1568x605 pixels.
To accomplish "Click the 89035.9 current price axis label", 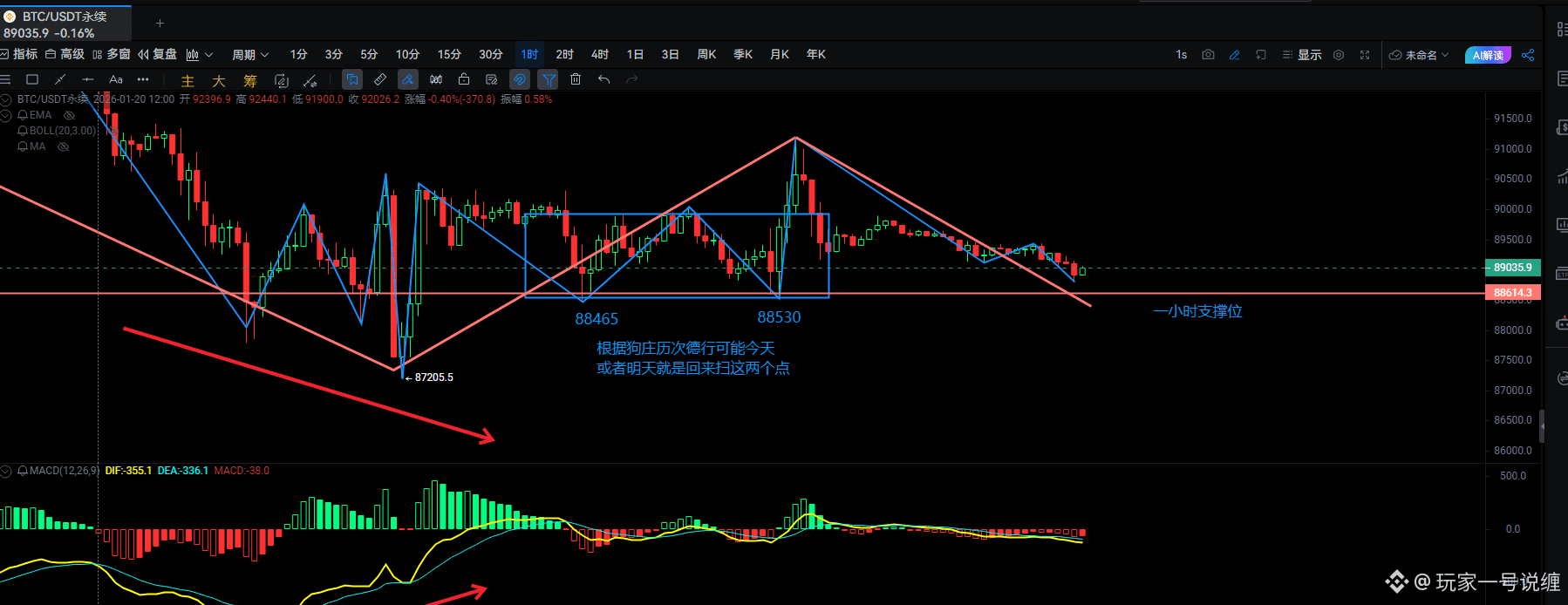I will [x=1513, y=268].
